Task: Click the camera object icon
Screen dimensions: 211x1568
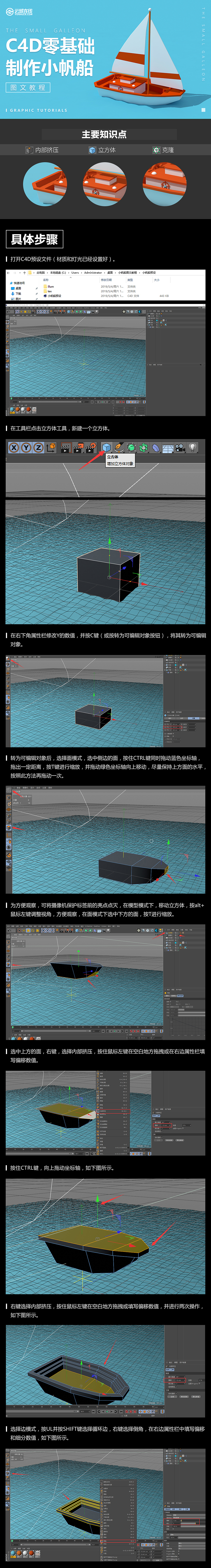Action: (180, 447)
